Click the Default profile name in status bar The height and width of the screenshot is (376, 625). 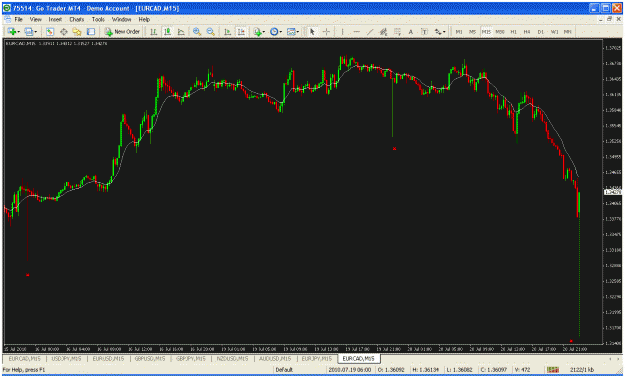[x=284, y=370]
